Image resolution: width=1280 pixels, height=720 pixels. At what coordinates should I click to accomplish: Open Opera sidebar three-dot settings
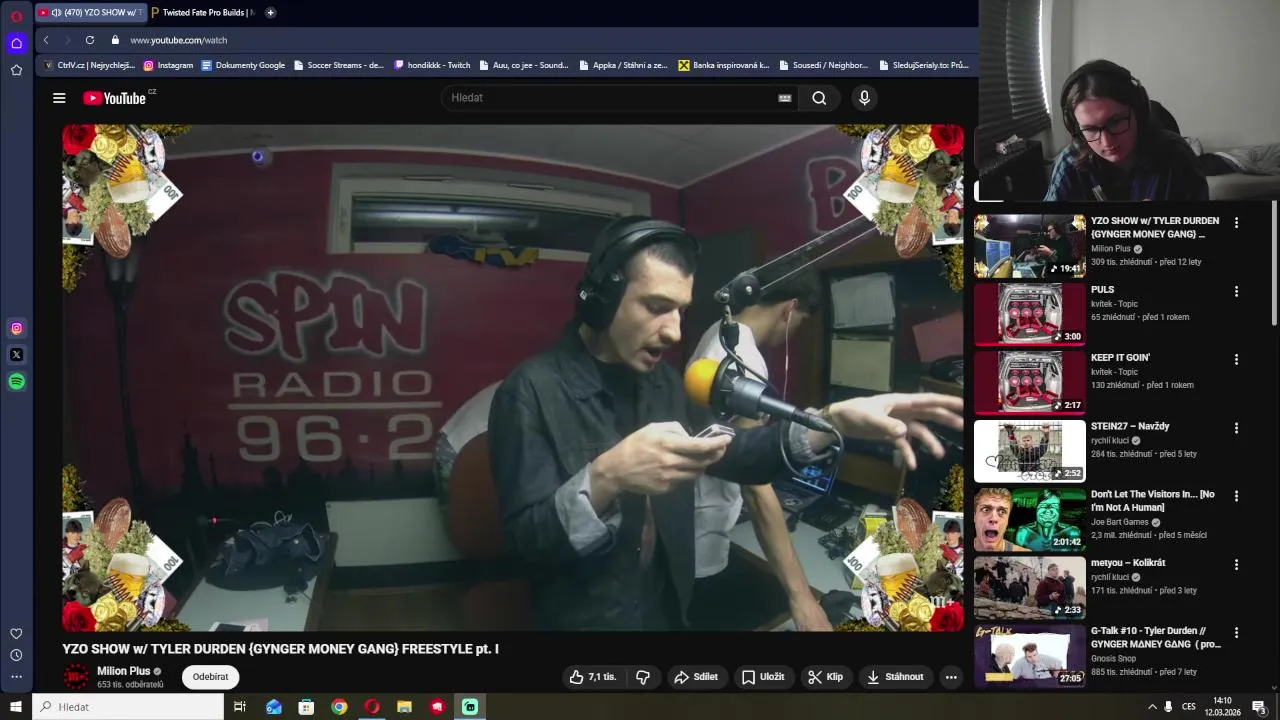[16, 677]
